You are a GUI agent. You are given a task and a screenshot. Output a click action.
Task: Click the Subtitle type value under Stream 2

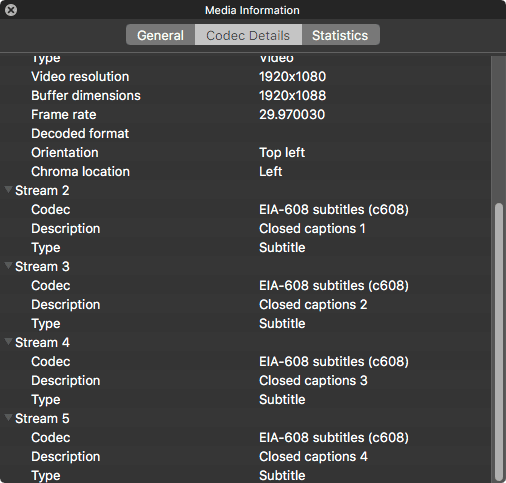282,248
